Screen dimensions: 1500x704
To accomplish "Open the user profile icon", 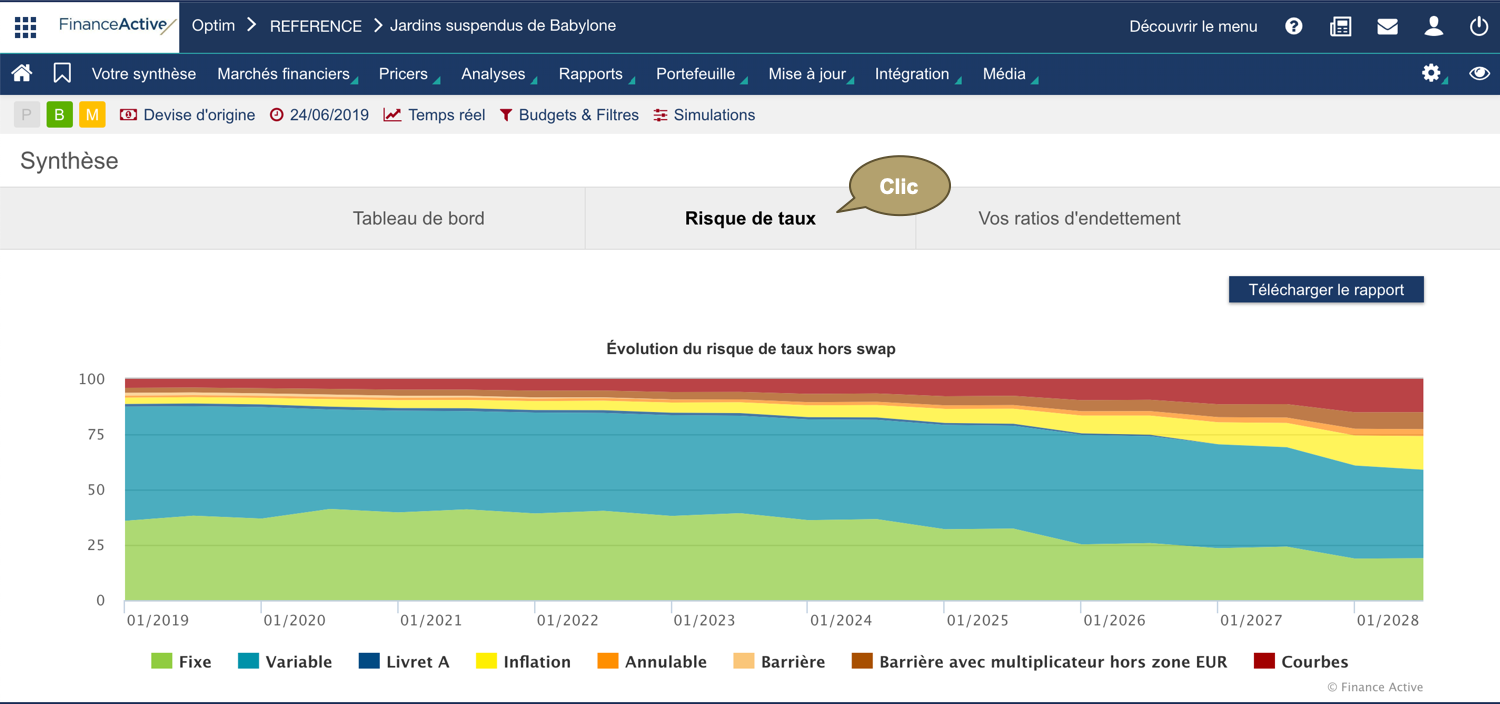I will 1433,26.
